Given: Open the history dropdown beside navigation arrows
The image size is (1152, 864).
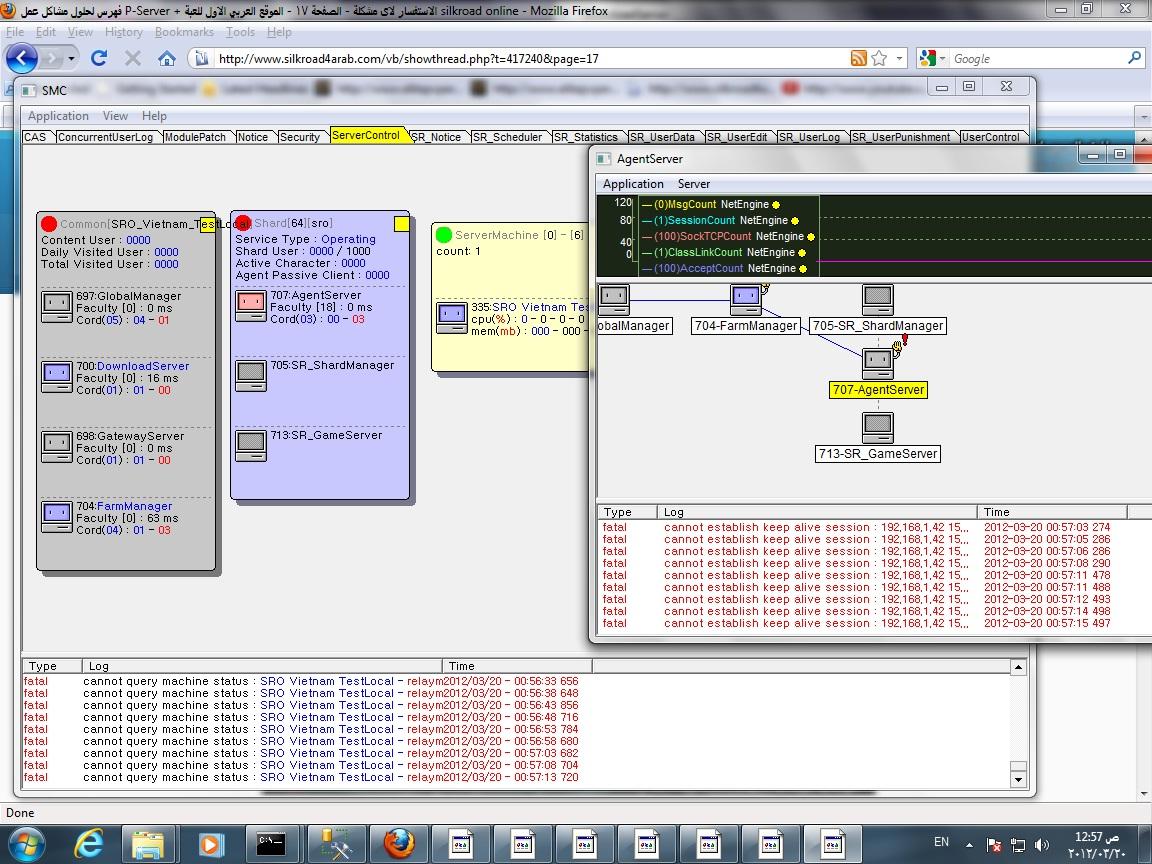Looking at the screenshot, I should click(x=71, y=58).
